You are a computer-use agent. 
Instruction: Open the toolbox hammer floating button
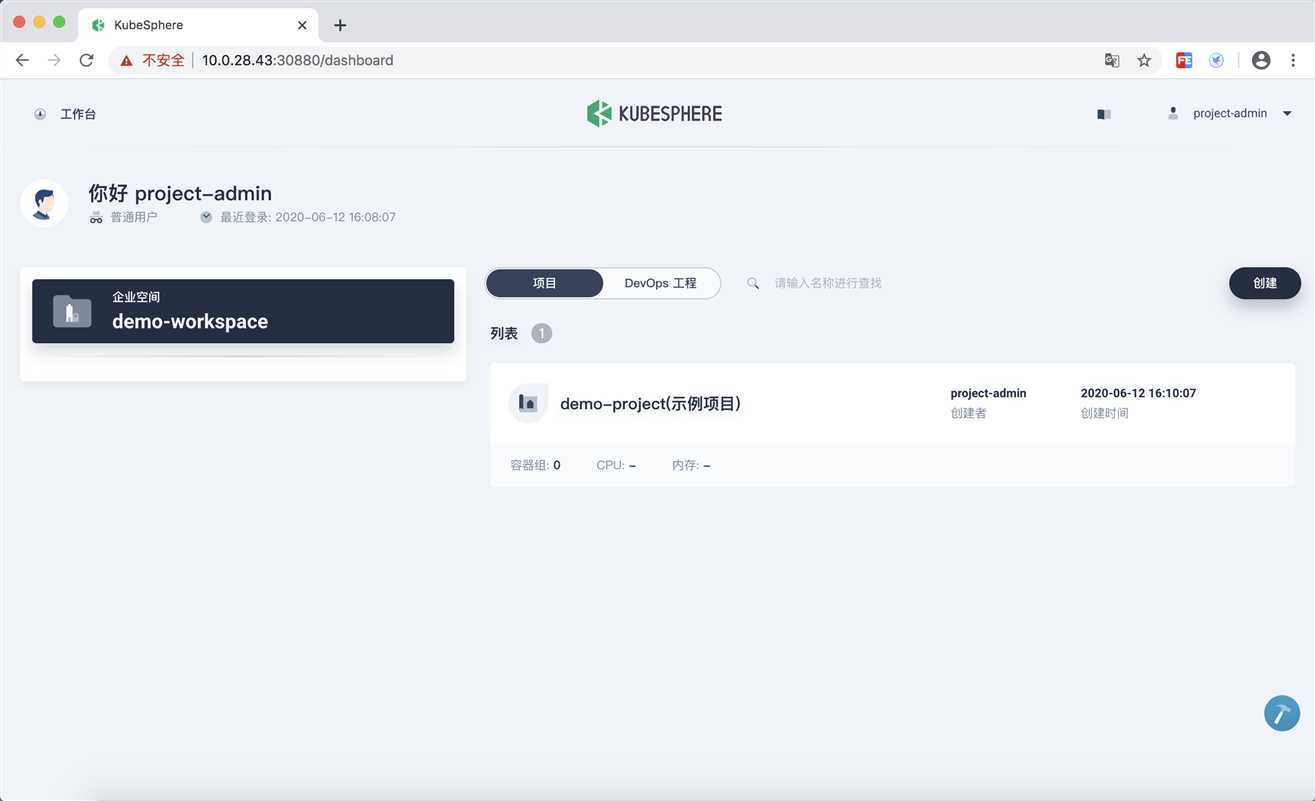click(1282, 713)
